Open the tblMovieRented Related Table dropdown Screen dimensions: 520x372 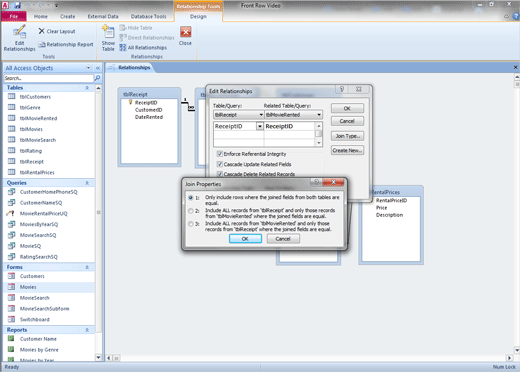(319, 115)
